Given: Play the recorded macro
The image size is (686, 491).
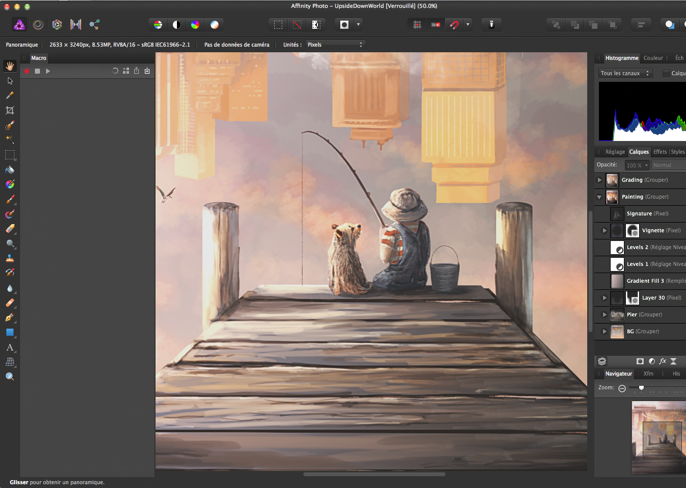Looking at the screenshot, I should click(48, 71).
